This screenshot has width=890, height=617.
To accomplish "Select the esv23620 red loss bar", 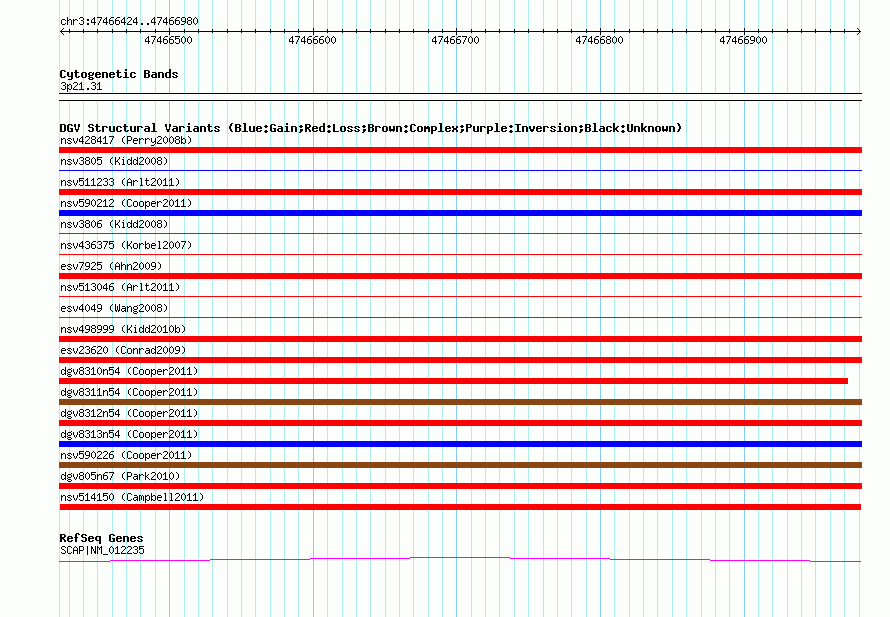I will [460, 360].
